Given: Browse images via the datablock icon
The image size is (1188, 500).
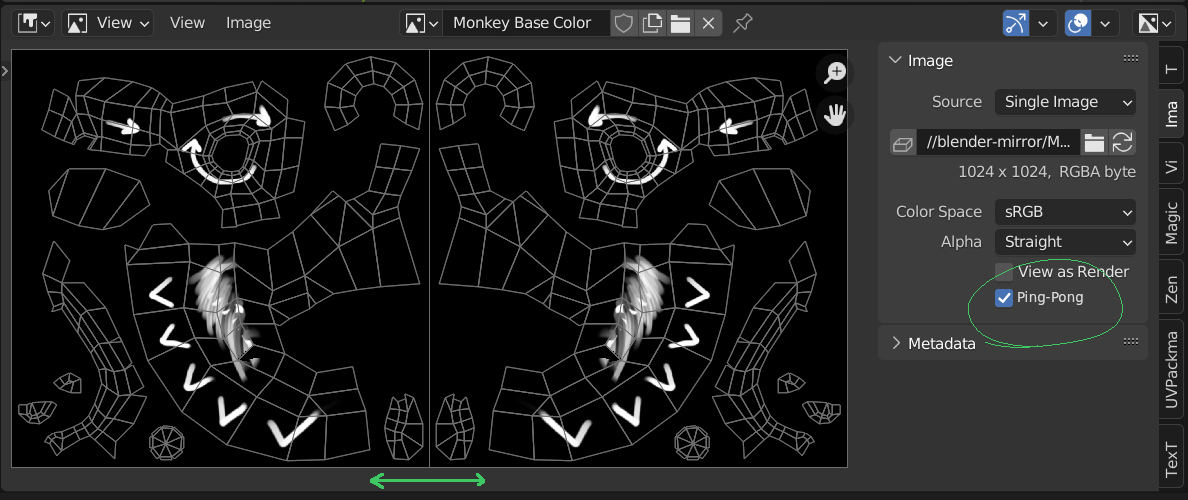Looking at the screenshot, I should pos(421,23).
